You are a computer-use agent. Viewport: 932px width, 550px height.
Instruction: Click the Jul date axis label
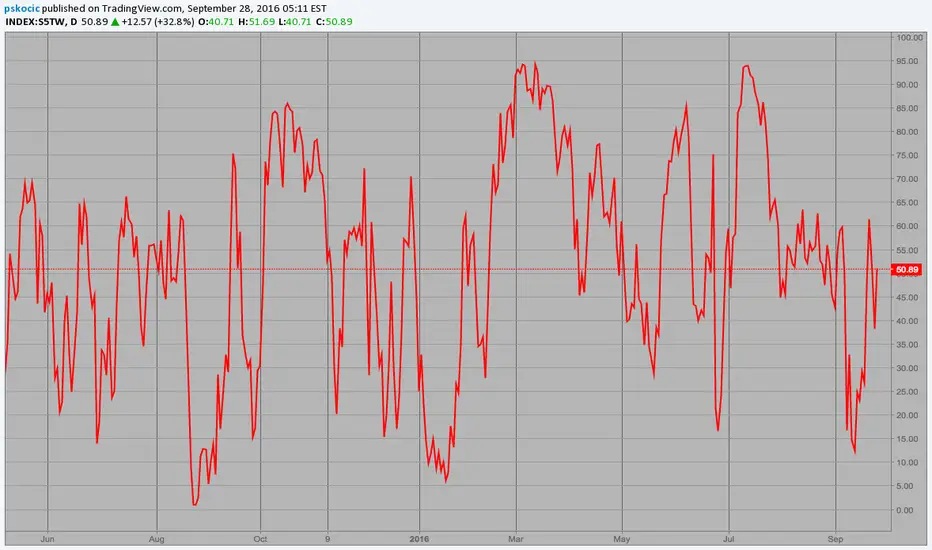[729, 539]
